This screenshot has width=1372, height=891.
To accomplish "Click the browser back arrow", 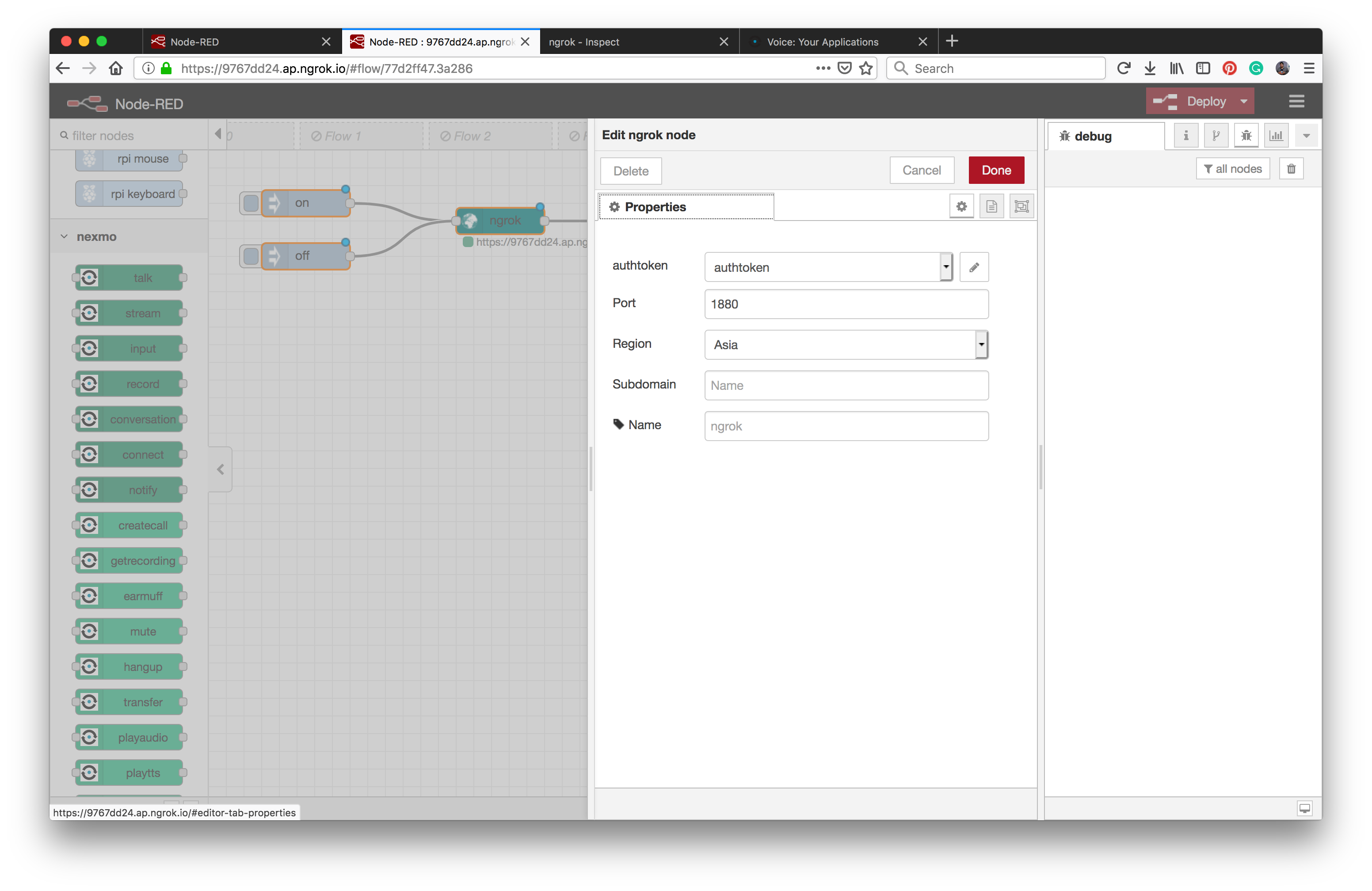I will tap(63, 69).
